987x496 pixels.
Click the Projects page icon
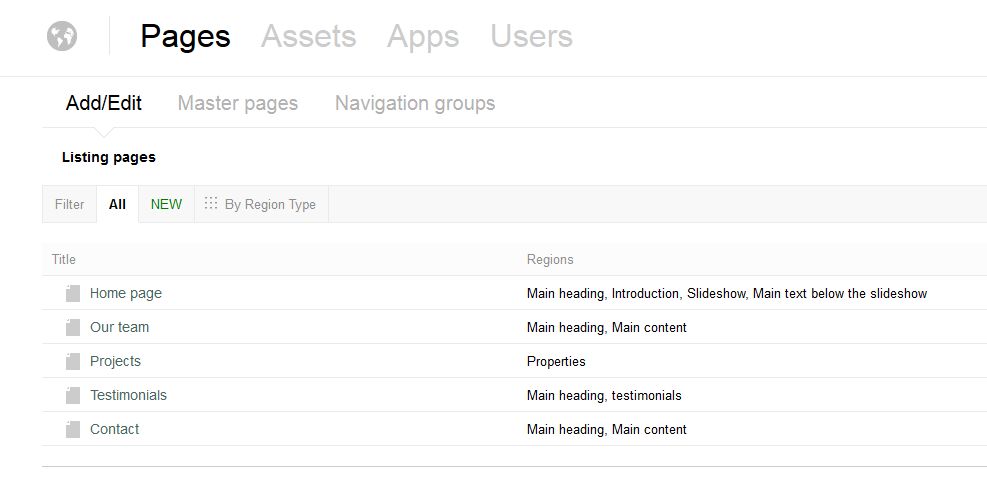tap(73, 361)
